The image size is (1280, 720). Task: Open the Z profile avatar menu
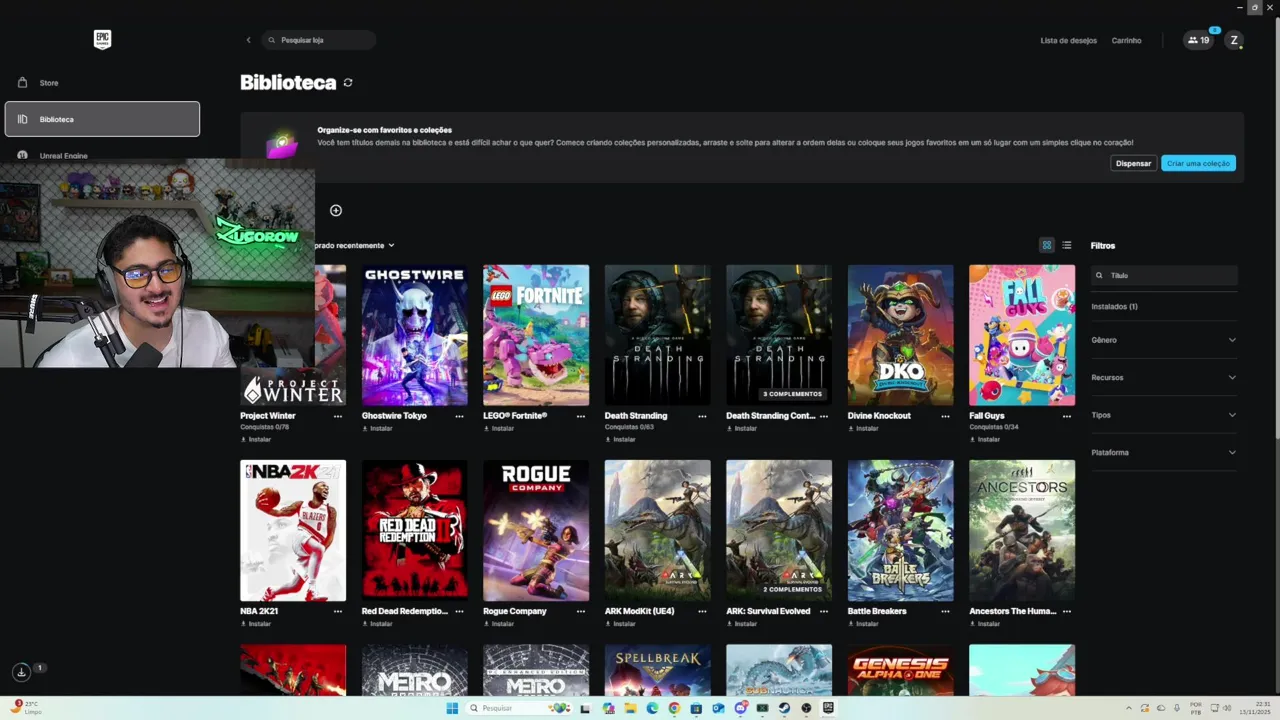(1234, 40)
